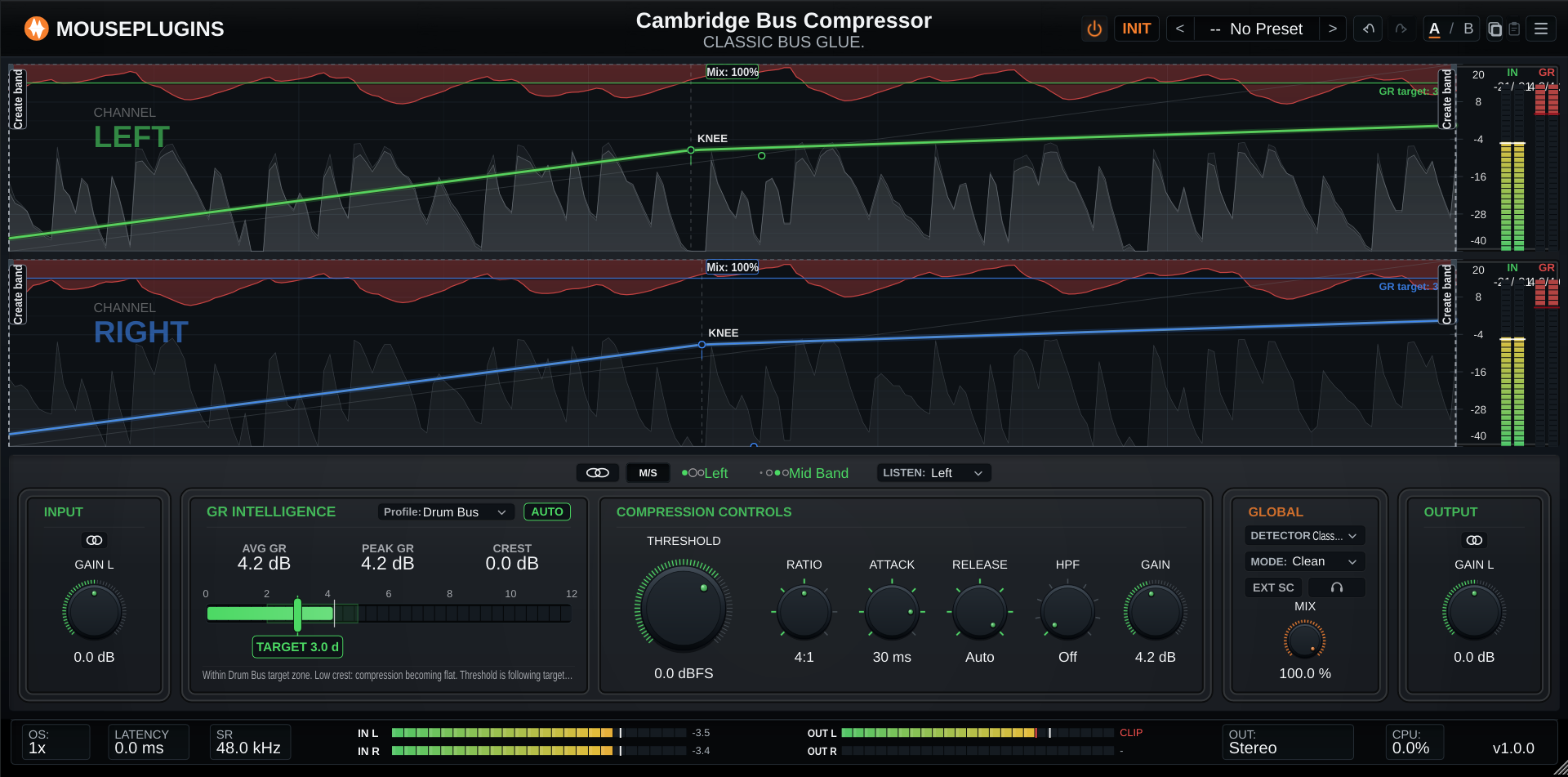Select the Left channel indicator
This screenshot has height=777, width=1568.
(x=705, y=473)
